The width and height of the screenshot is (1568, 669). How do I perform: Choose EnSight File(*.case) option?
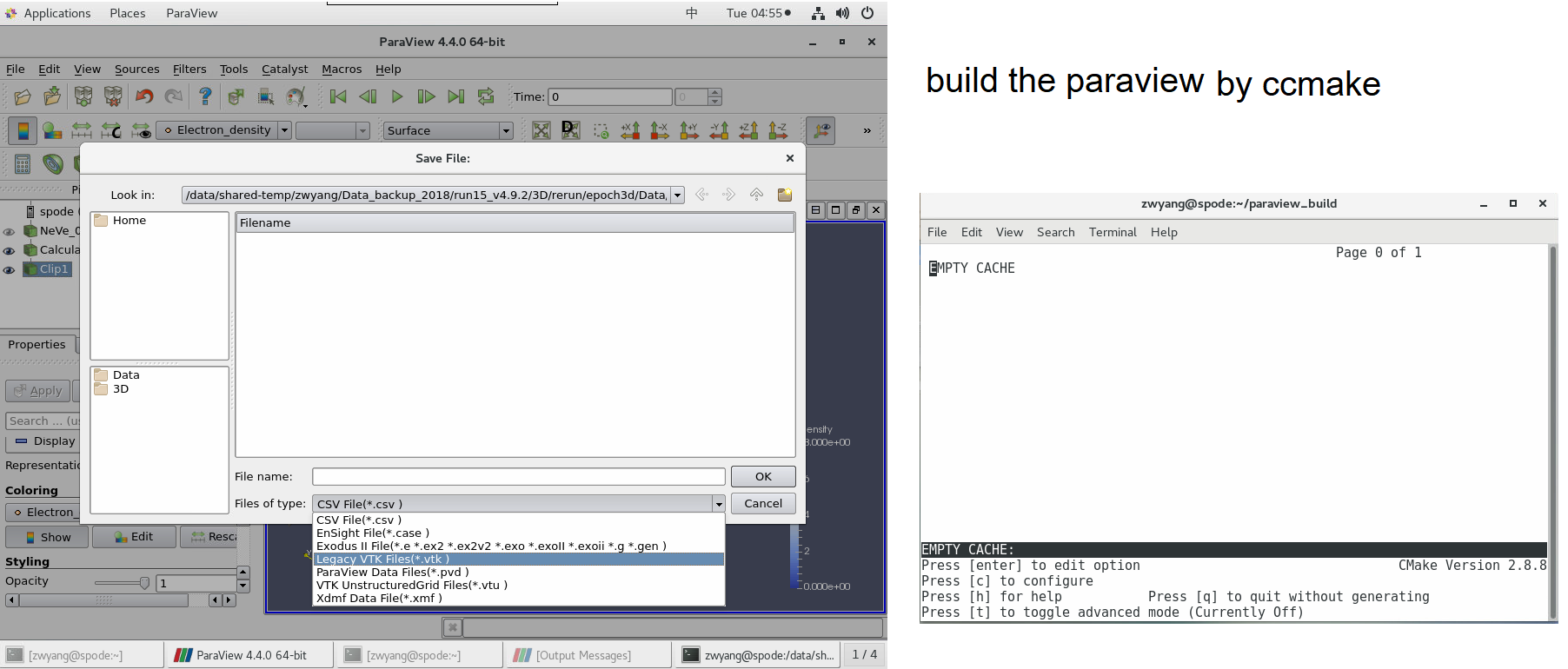click(519, 533)
